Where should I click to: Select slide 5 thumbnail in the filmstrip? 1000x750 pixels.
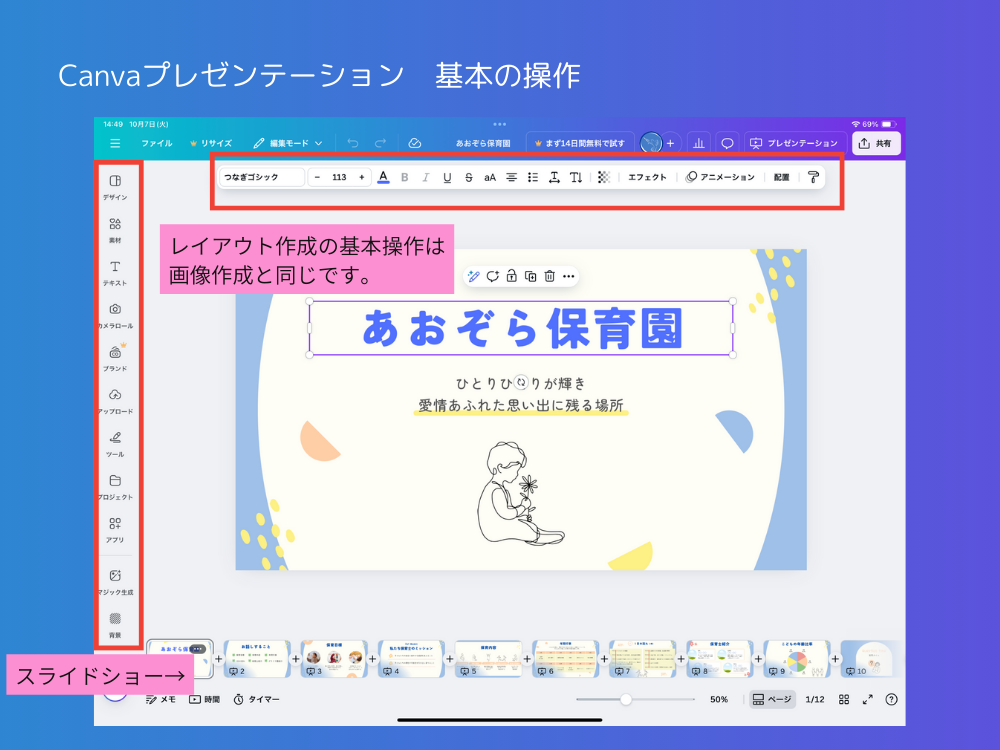489,658
